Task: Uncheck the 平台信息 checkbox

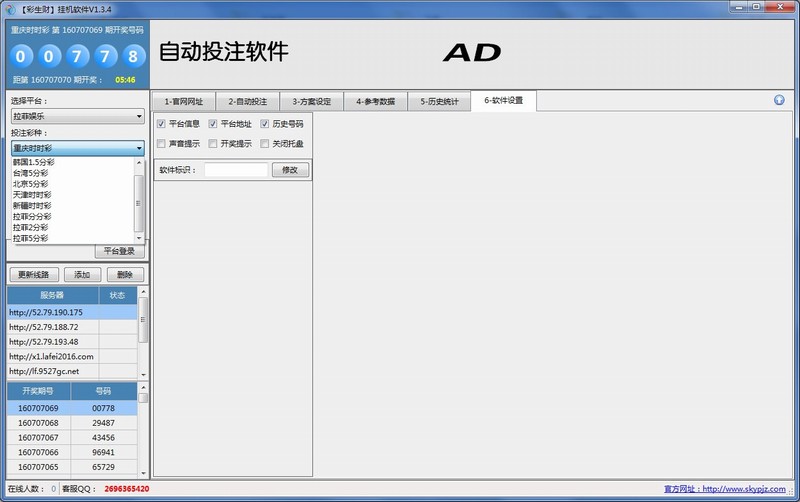Action: [162, 124]
